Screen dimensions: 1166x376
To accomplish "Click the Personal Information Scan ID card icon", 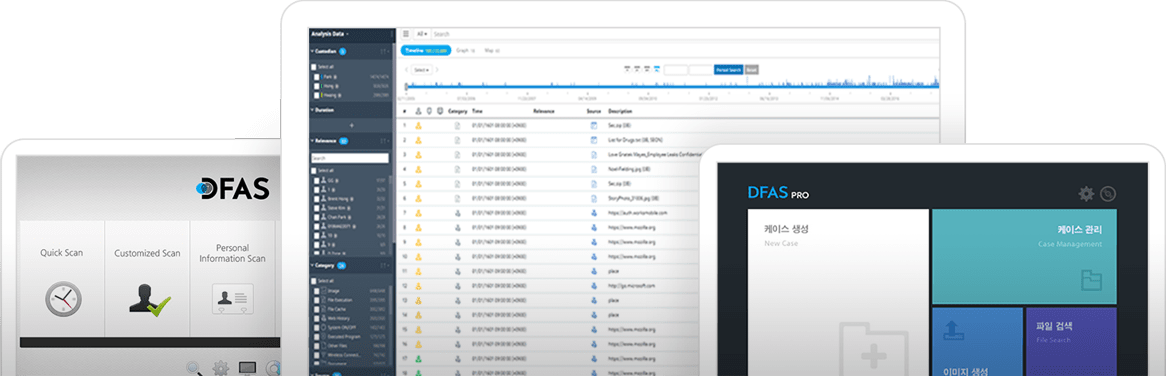I will [233, 299].
